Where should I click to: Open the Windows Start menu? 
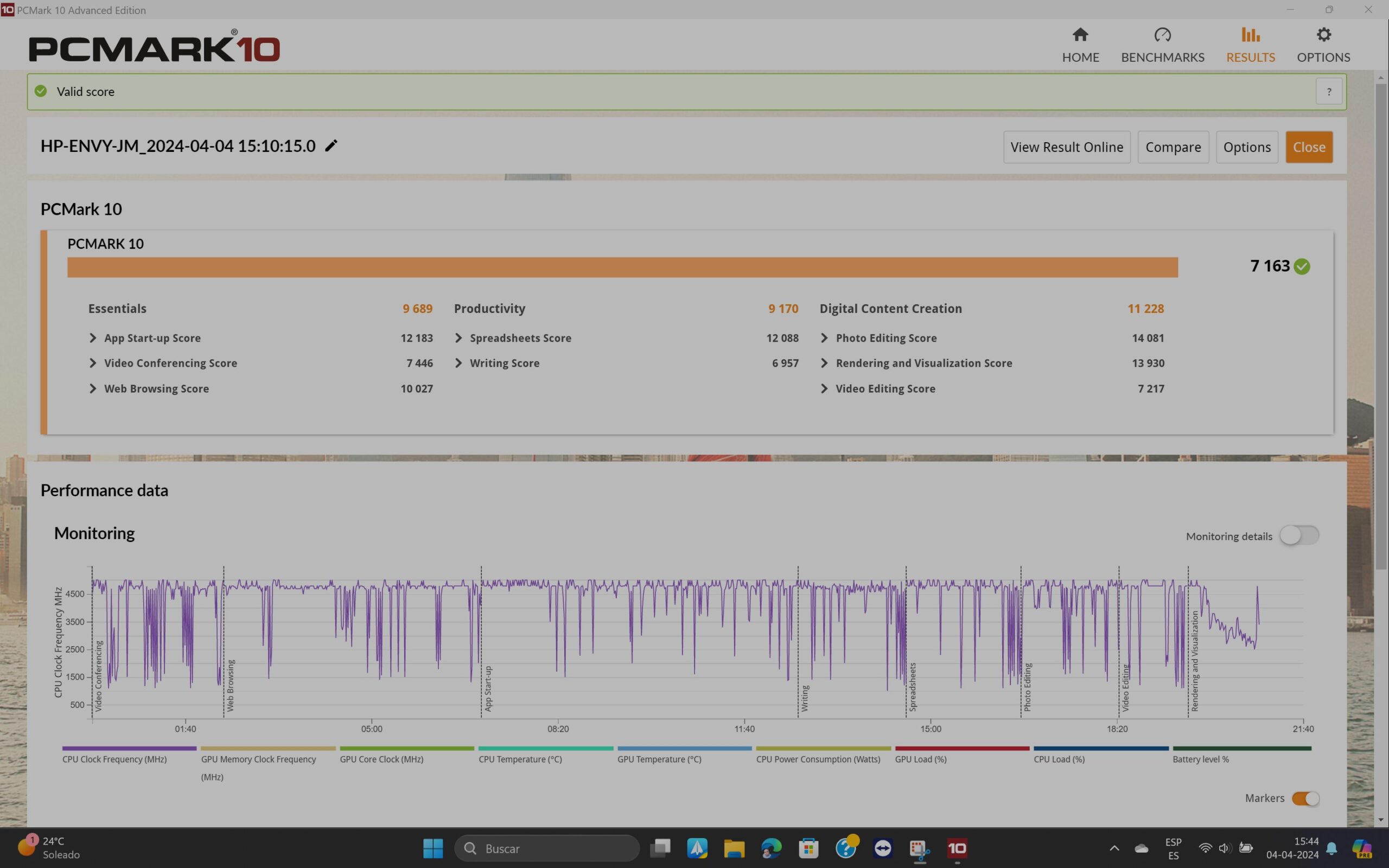click(433, 848)
